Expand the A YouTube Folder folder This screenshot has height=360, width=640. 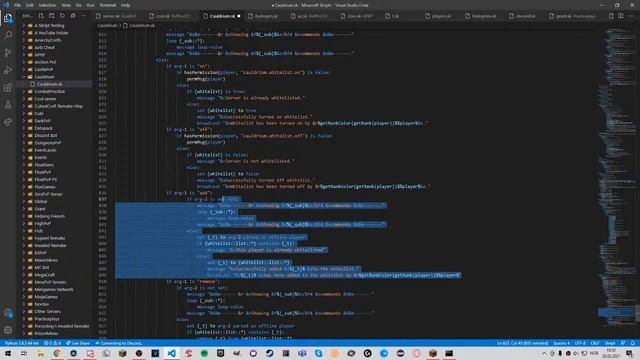click(51, 33)
